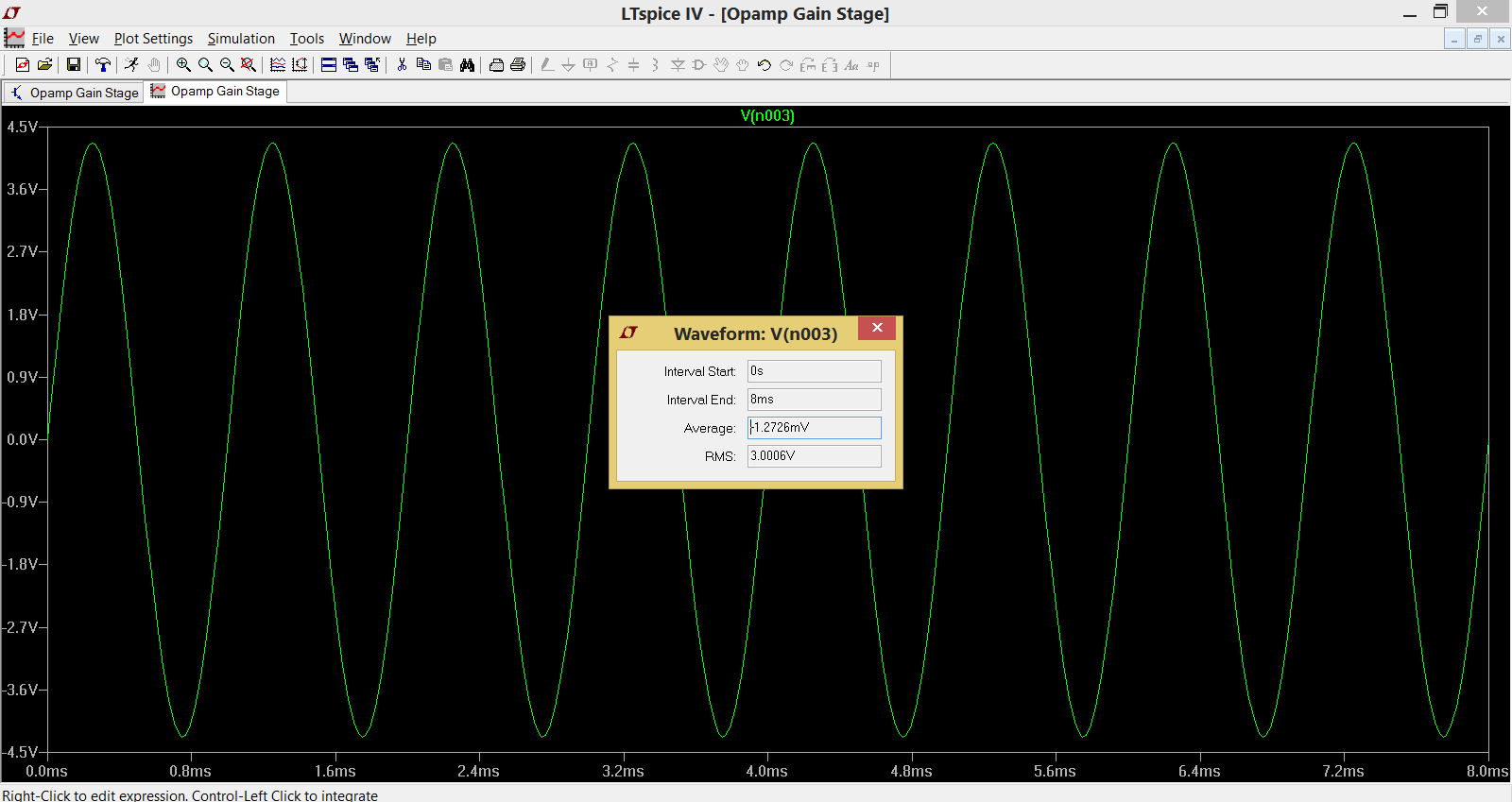1512x802 pixels.
Task: Click the LTspice logo in the dialog title
Action: pyautogui.click(x=629, y=333)
